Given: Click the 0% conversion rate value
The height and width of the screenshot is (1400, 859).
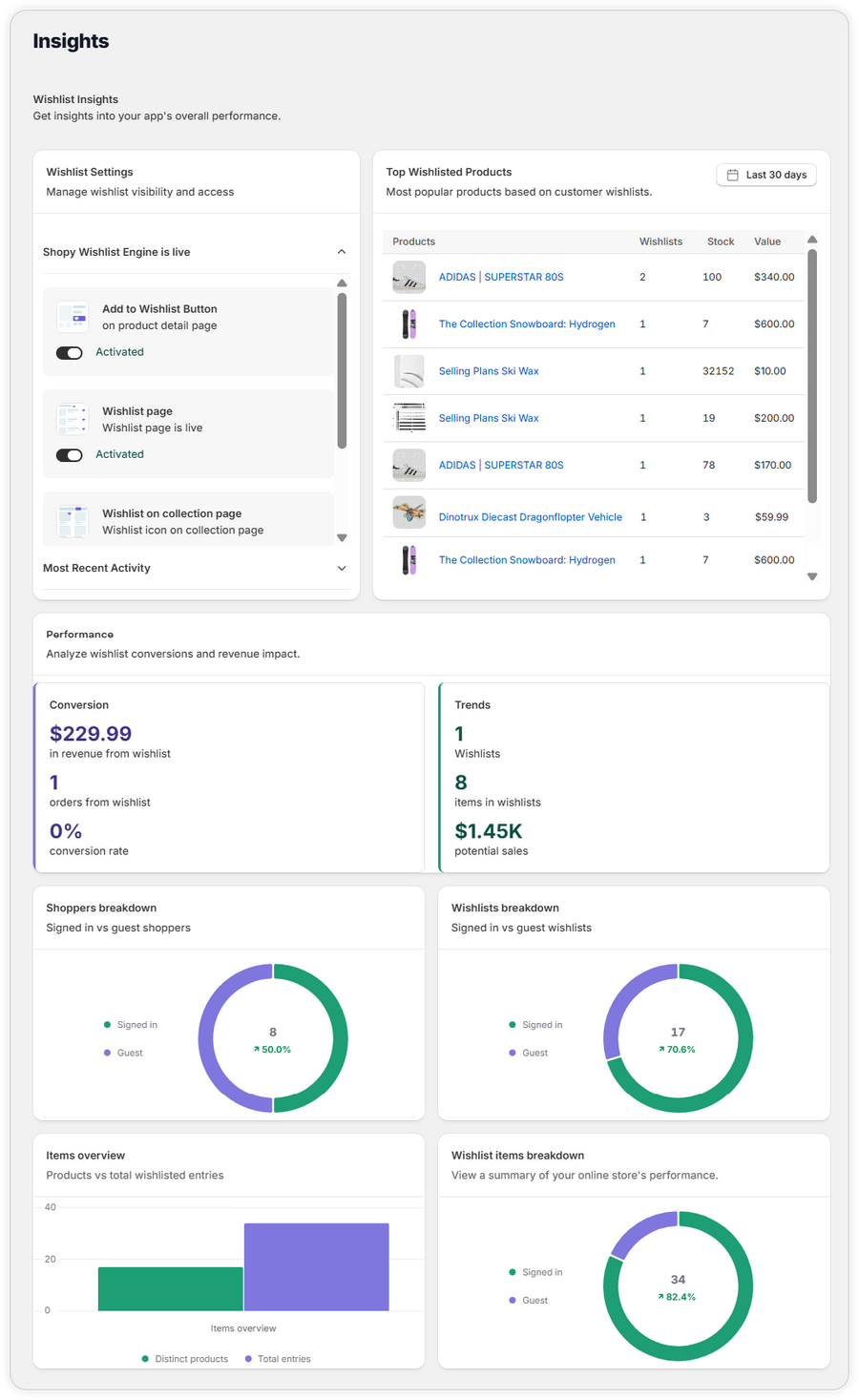Looking at the screenshot, I should (66, 830).
